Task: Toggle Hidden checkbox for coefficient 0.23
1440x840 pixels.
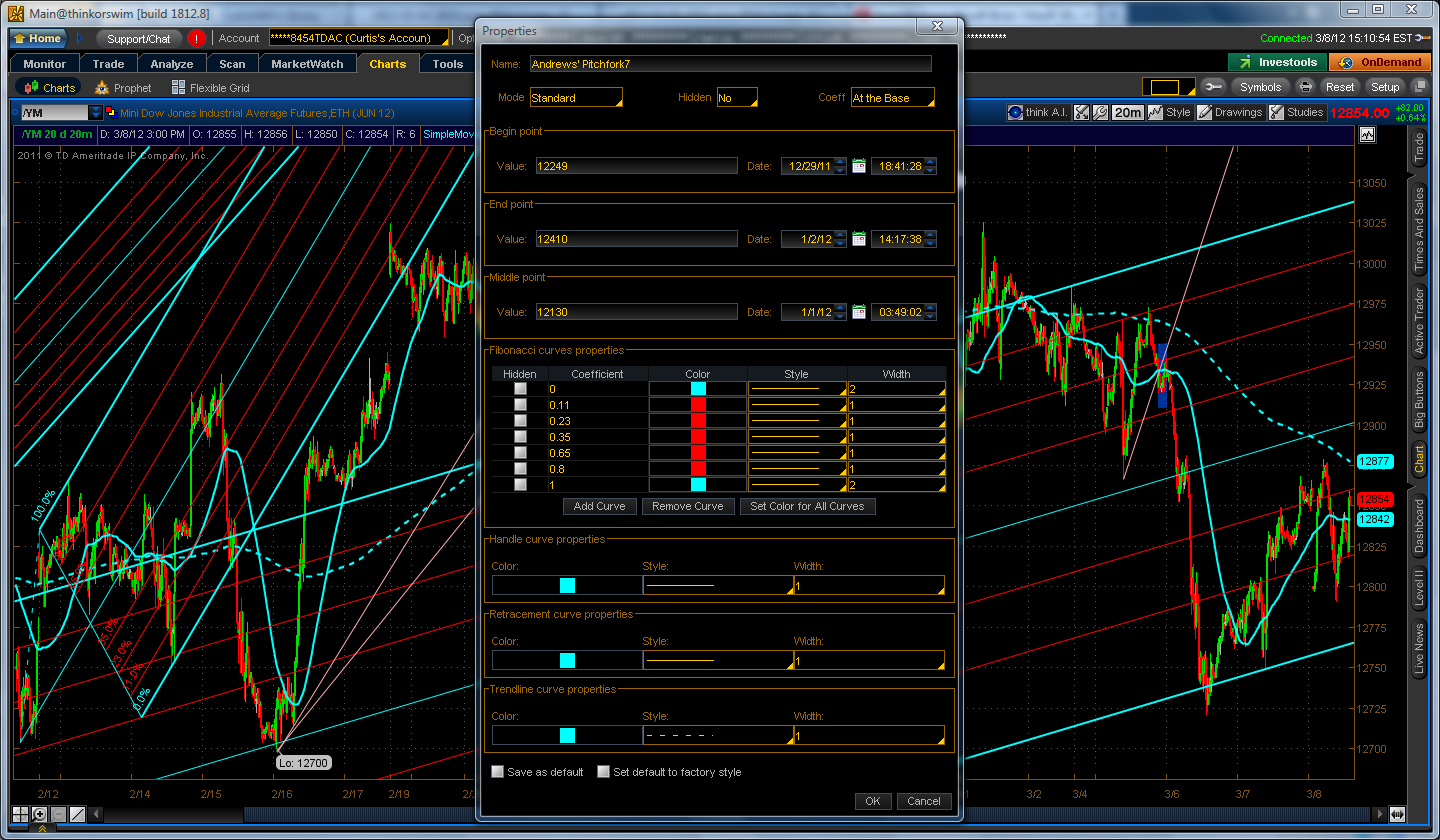Action: click(519, 421)
